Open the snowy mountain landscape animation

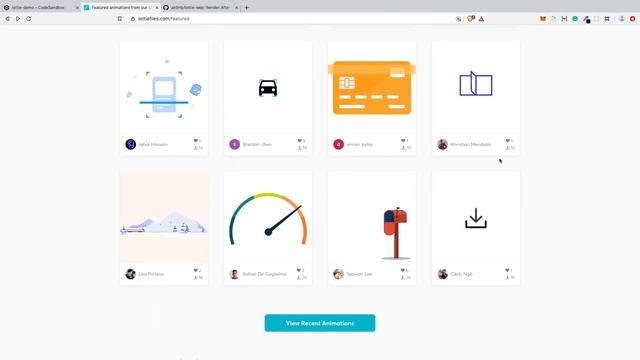(x=164, y=217)
